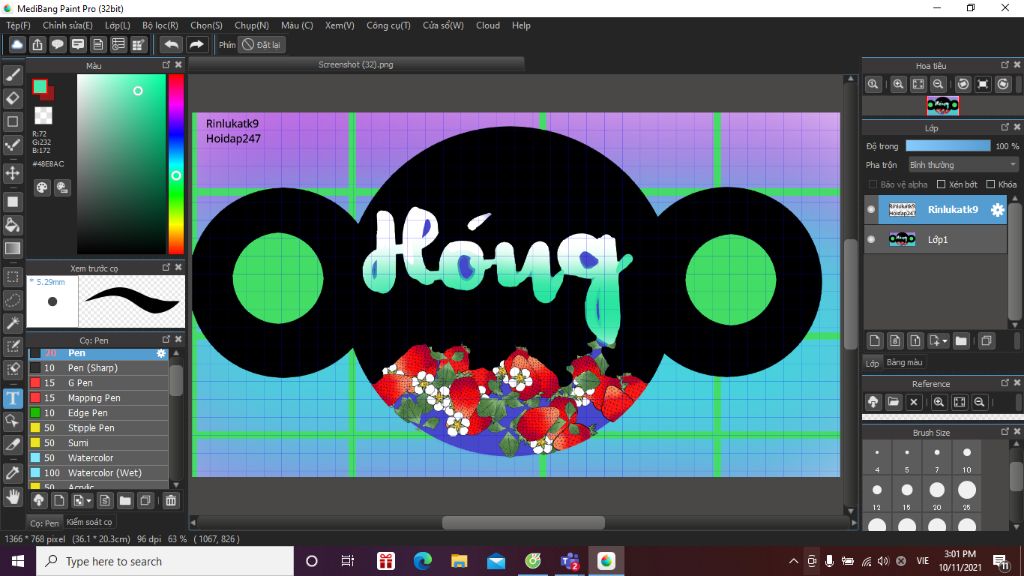Undock the Màu panel with float icon
Image resolution: width=1024 pixels, height=576 pixels.
(x=166, y=65)
